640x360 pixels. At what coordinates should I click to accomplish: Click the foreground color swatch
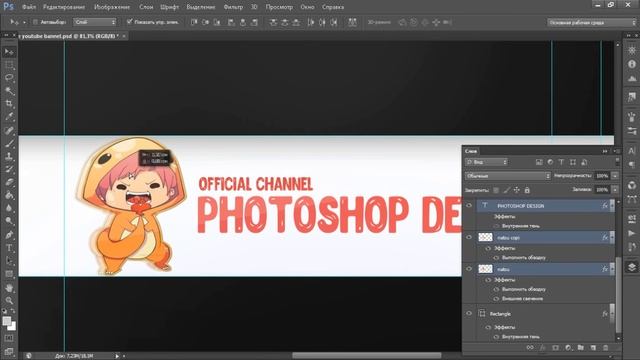pos(7,321)
